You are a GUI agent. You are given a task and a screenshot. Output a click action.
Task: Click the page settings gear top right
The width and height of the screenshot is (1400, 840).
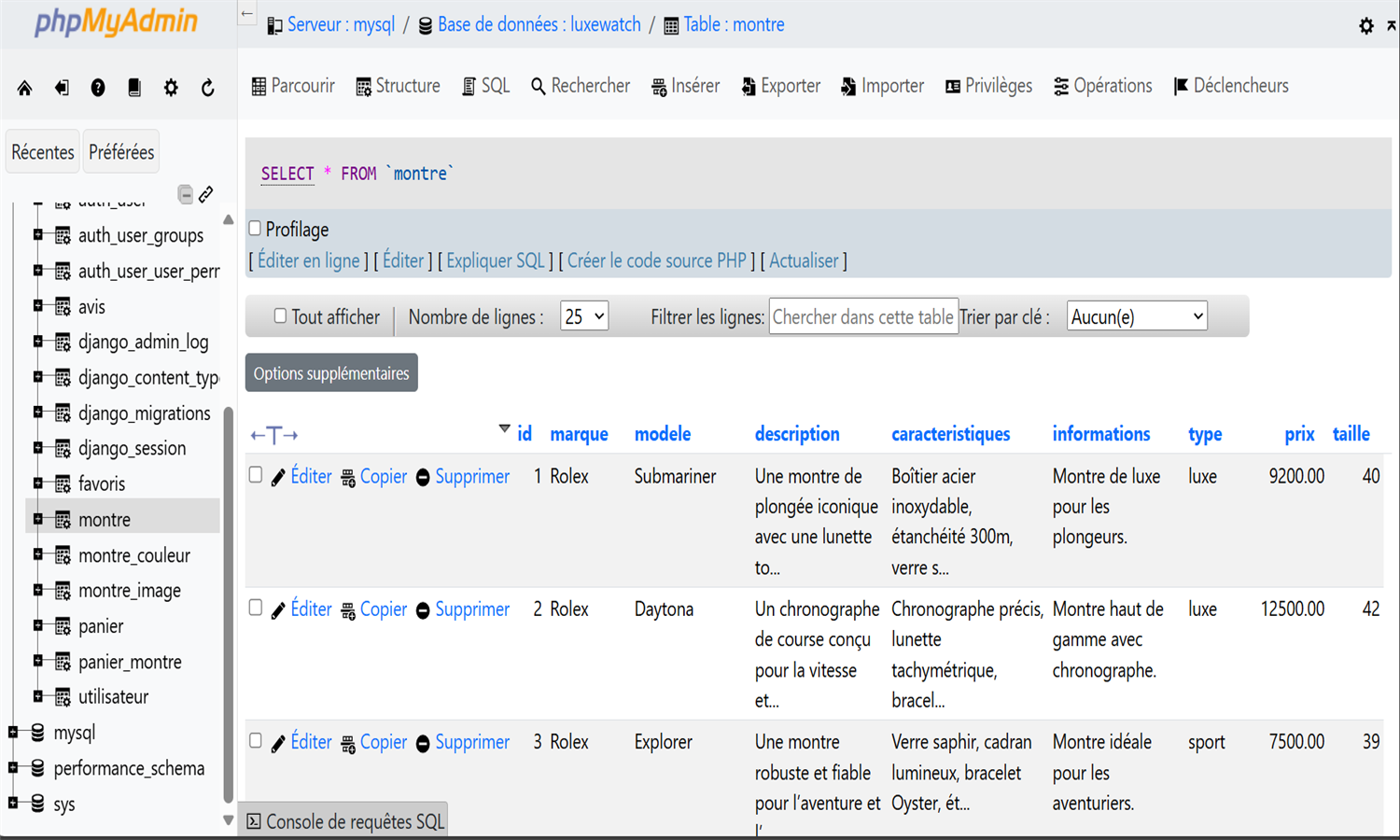point(1365,26)
